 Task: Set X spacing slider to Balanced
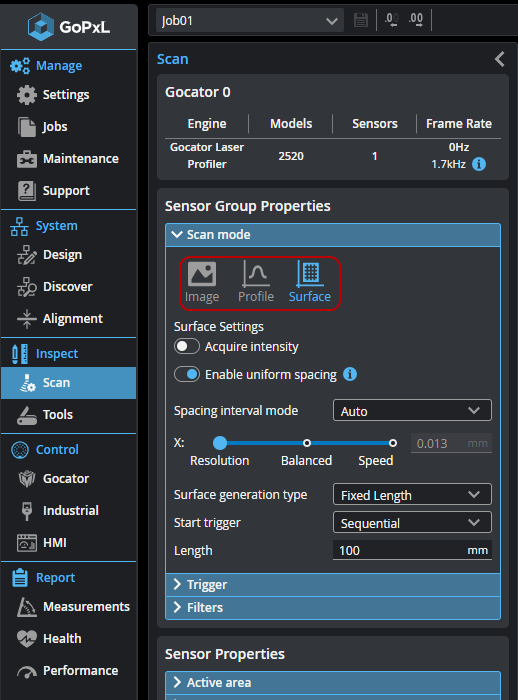pos(307,443)
